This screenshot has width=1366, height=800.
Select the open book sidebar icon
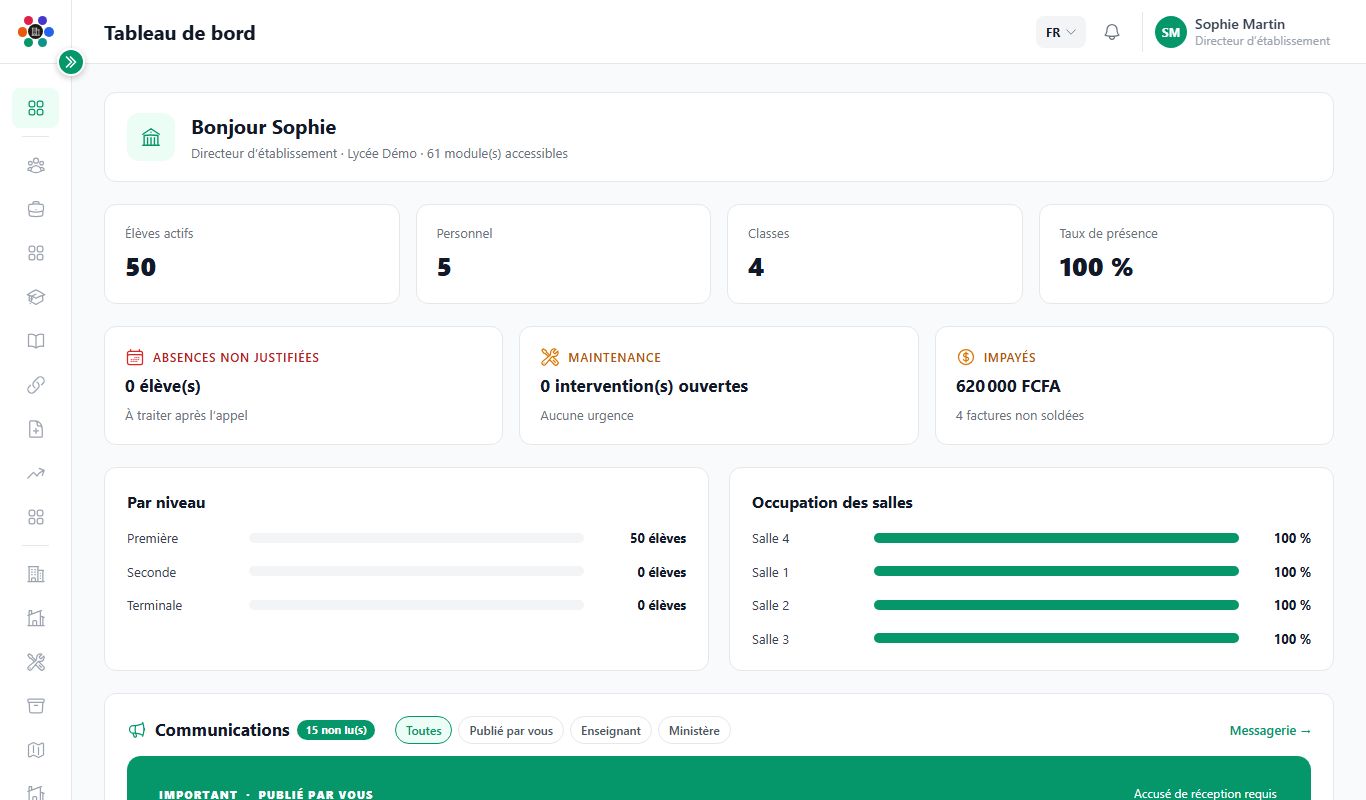click(x=36, y=341)
